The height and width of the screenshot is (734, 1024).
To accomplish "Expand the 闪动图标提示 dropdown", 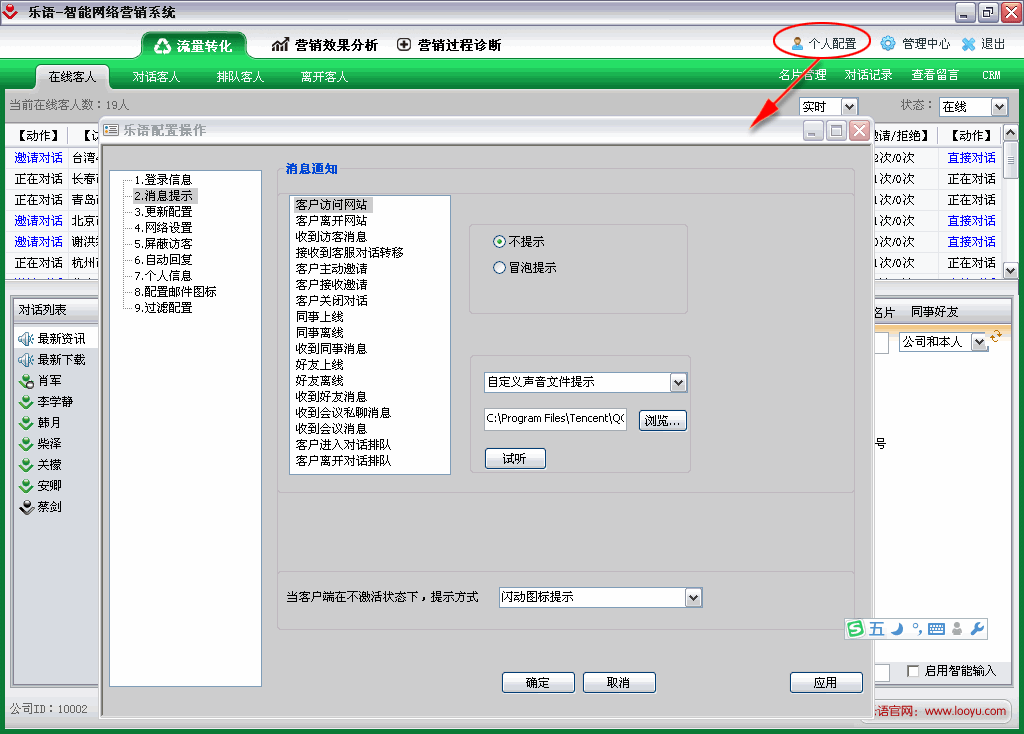I will [694, 598].
